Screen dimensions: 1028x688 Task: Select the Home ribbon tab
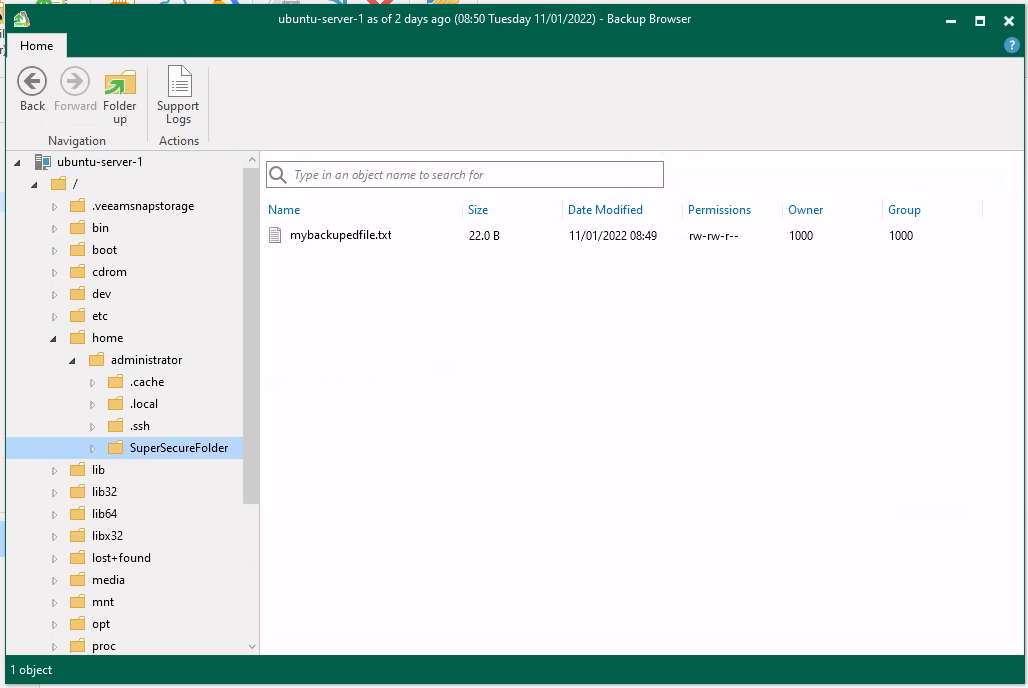pos(36,46)
